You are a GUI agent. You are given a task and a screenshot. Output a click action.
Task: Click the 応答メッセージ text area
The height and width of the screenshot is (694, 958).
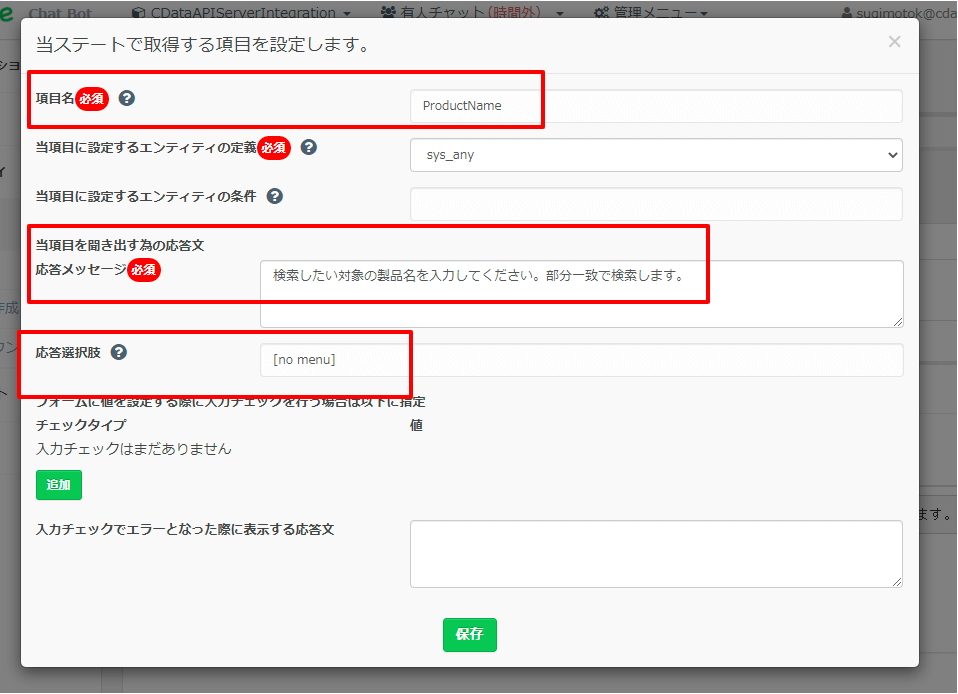(582, 294)
